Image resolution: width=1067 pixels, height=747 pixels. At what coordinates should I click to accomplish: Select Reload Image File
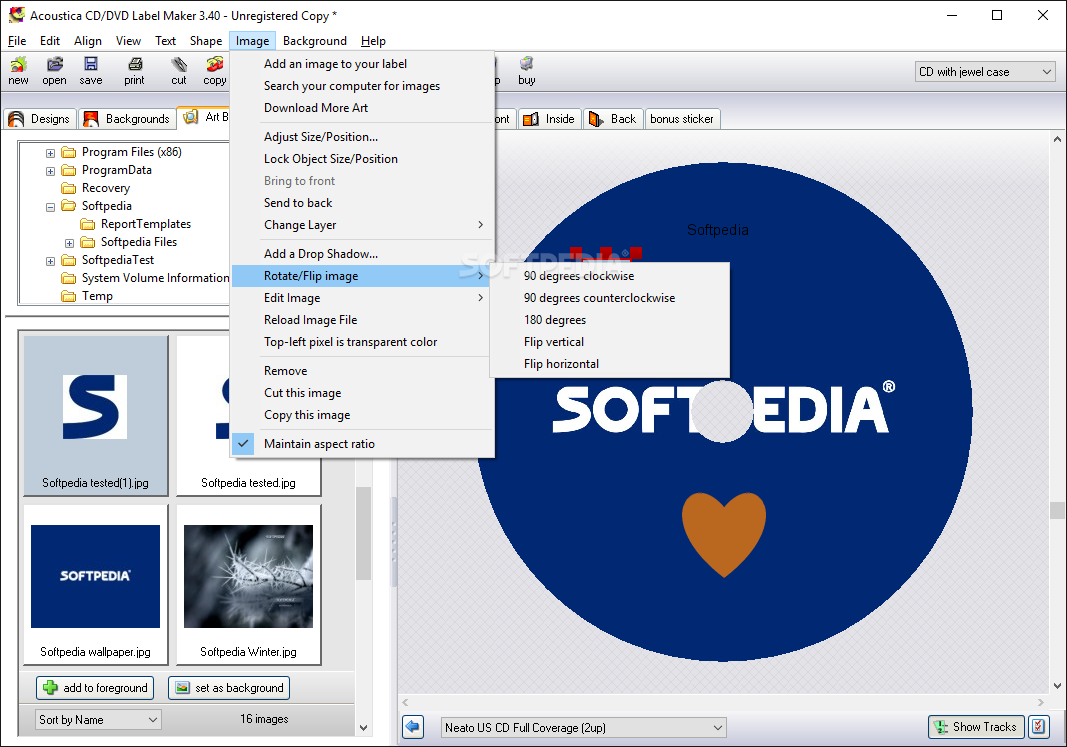[x=363, y=320]
